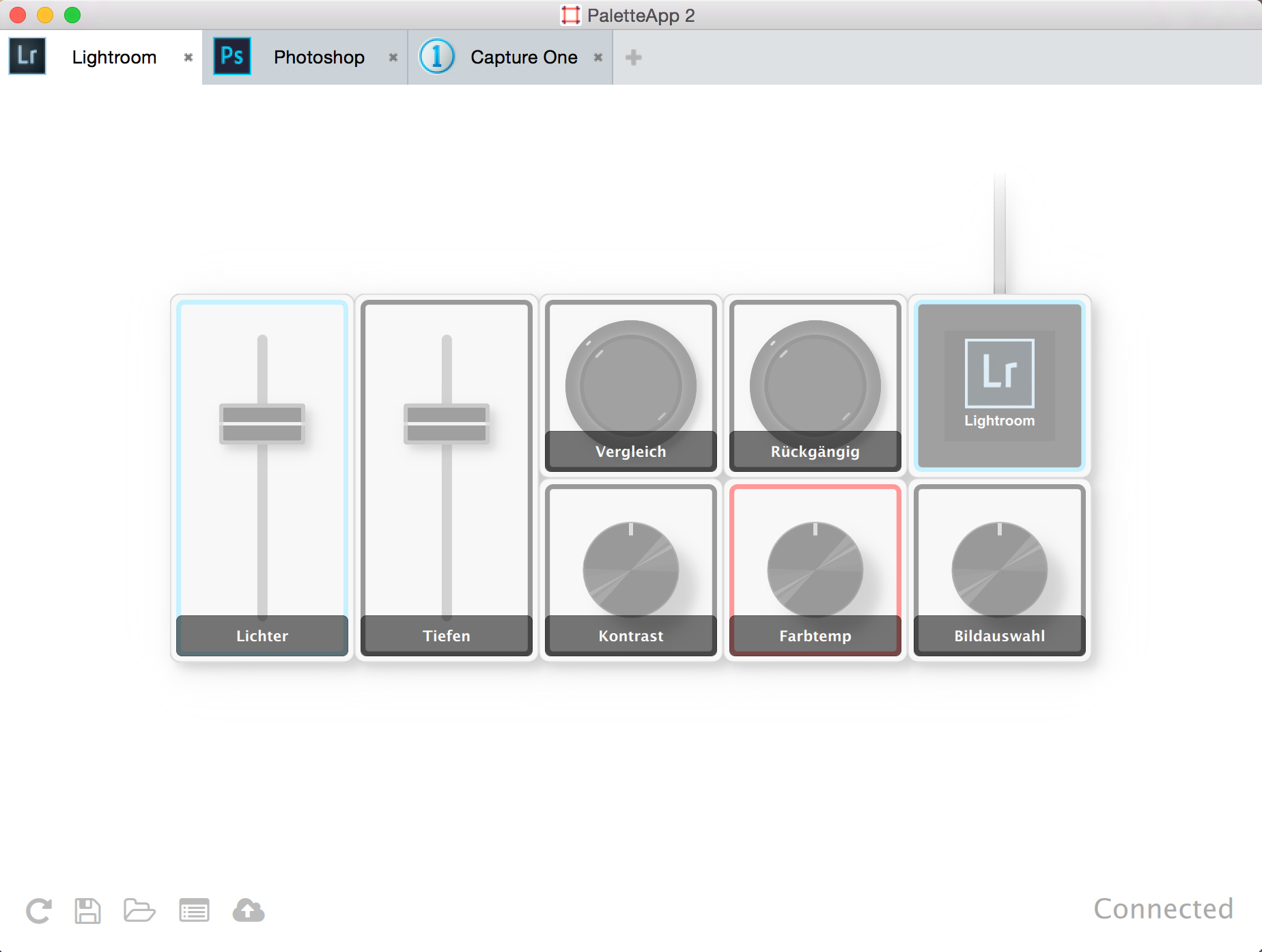The width and height of the screenshot is (1262, 952).
Task: Click the list view icon at bottom
Action: (195, 910)
